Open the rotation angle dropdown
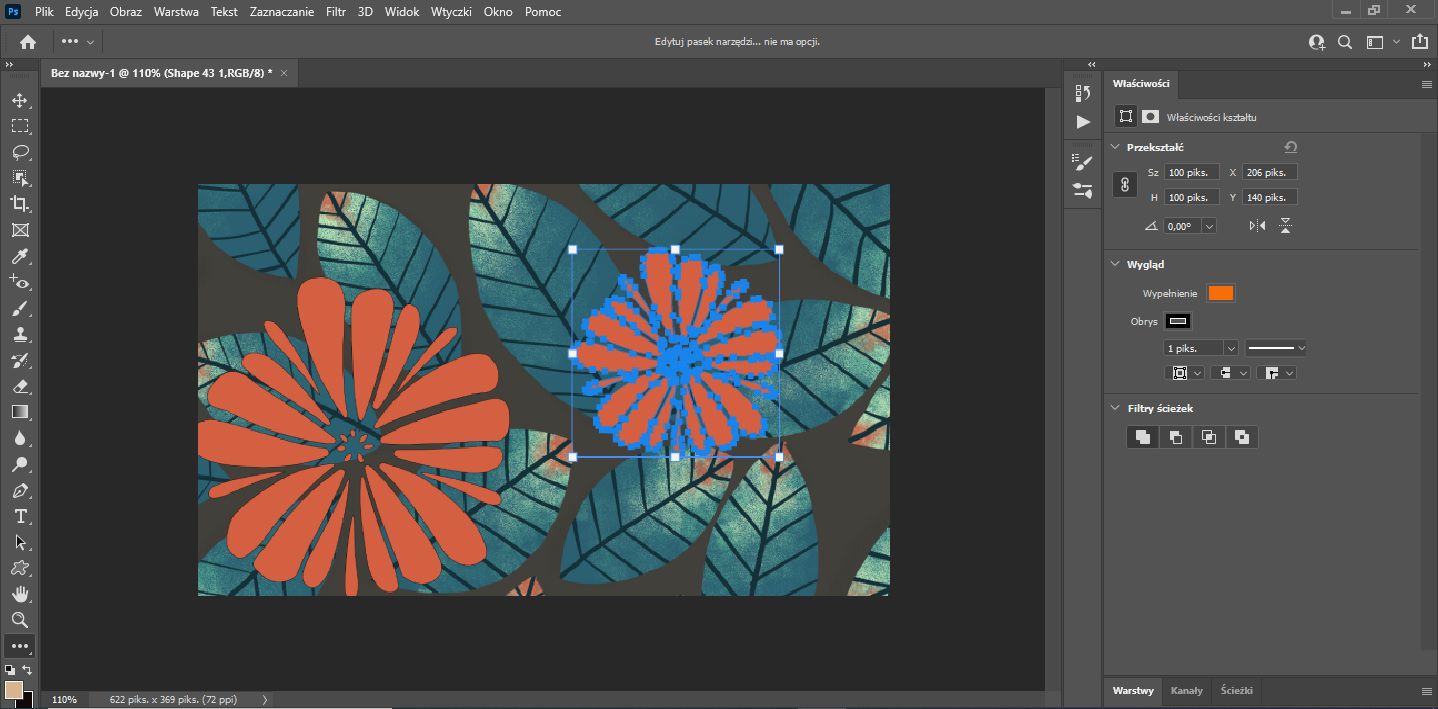1438x709 pixels. pyautogui.click(x=1209, y=227)
